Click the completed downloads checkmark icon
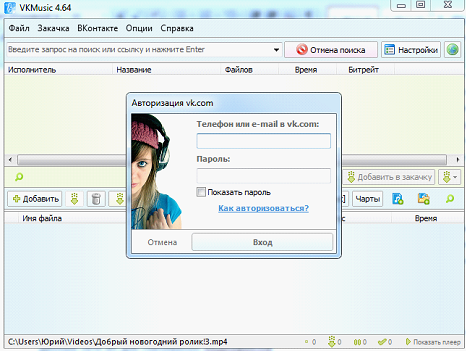Viewport: 466px width, 362px height. point(382,342)
